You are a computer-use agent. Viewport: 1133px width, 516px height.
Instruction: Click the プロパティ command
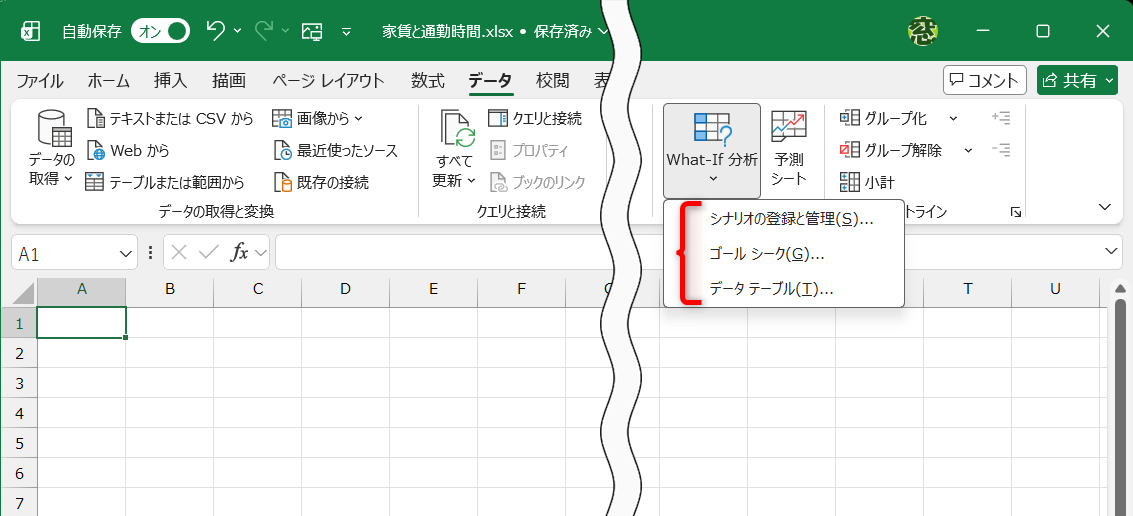tap(530, 150)
